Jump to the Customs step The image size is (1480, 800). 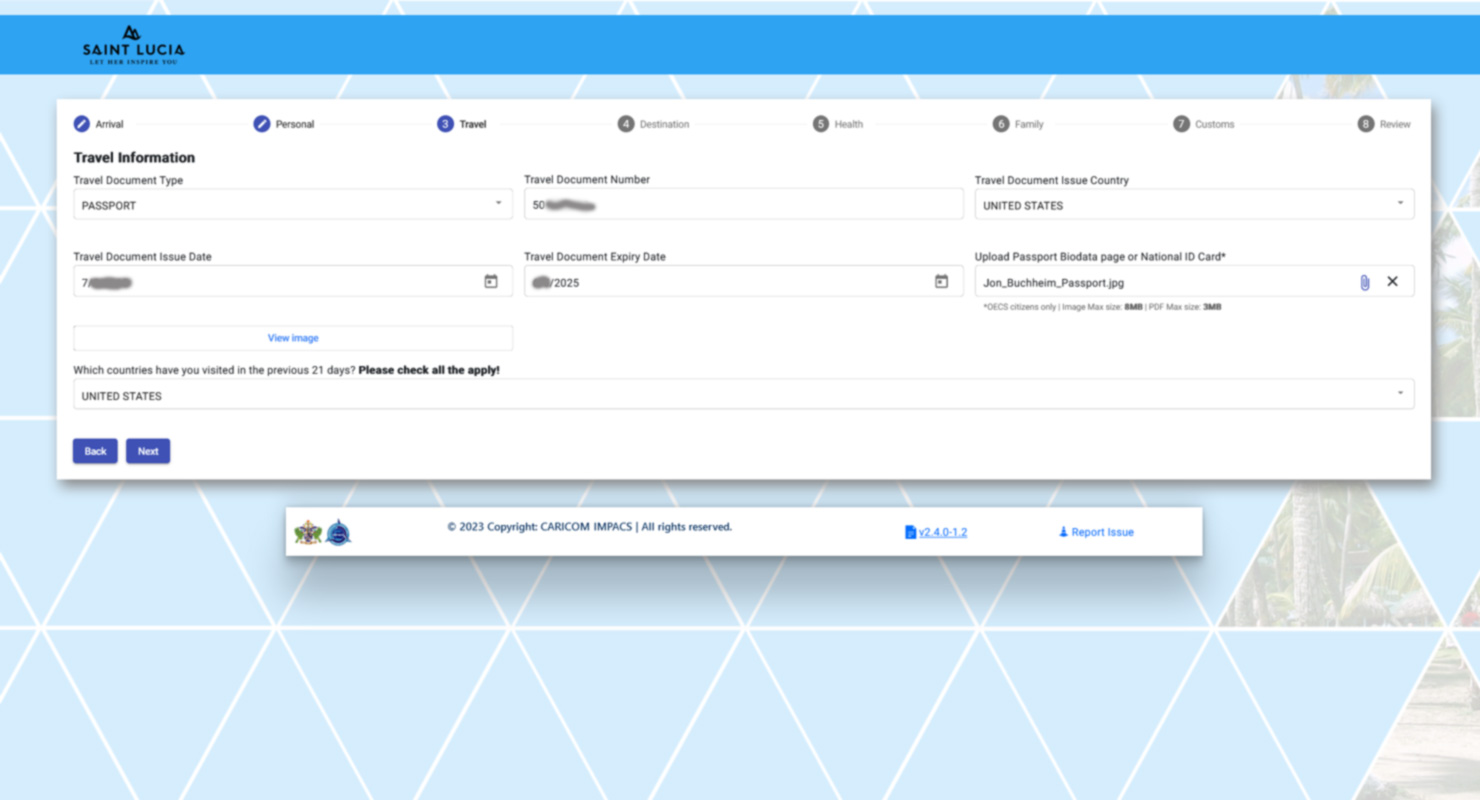click(x=1204, y=124)
